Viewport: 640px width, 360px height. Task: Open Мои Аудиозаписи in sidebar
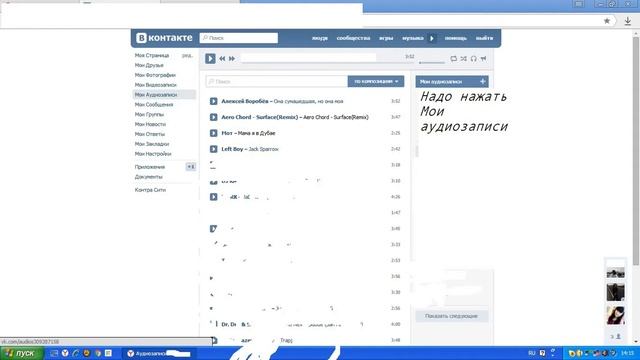point(156,95)
